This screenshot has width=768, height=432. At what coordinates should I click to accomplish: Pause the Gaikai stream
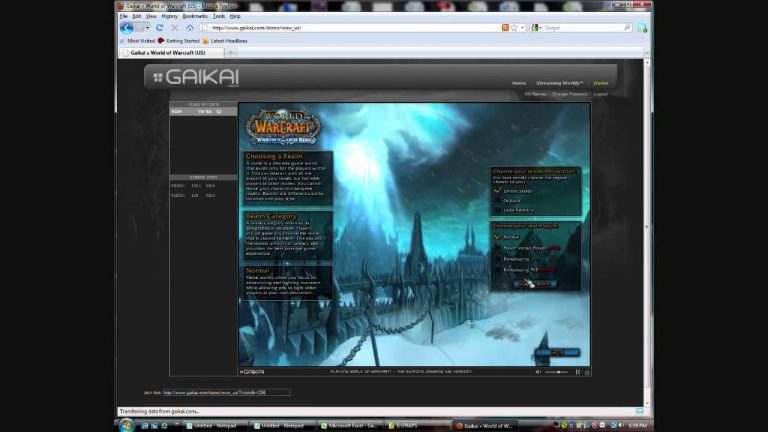click(x=577, y=372)
